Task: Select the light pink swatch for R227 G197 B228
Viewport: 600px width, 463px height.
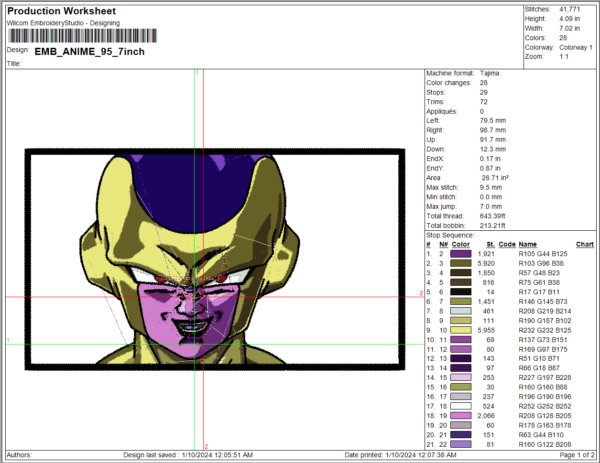Action: (x=461, y=377)
